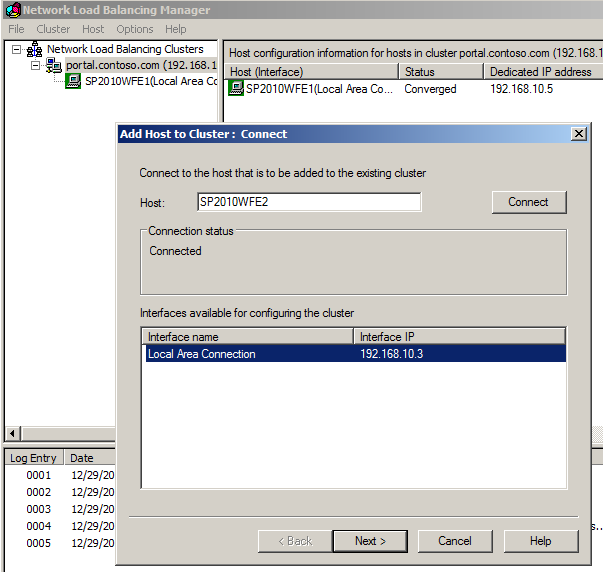The height and width of the screenshot is (572, 603).
Task: Open the Options menu
Action: click(135, 29)
